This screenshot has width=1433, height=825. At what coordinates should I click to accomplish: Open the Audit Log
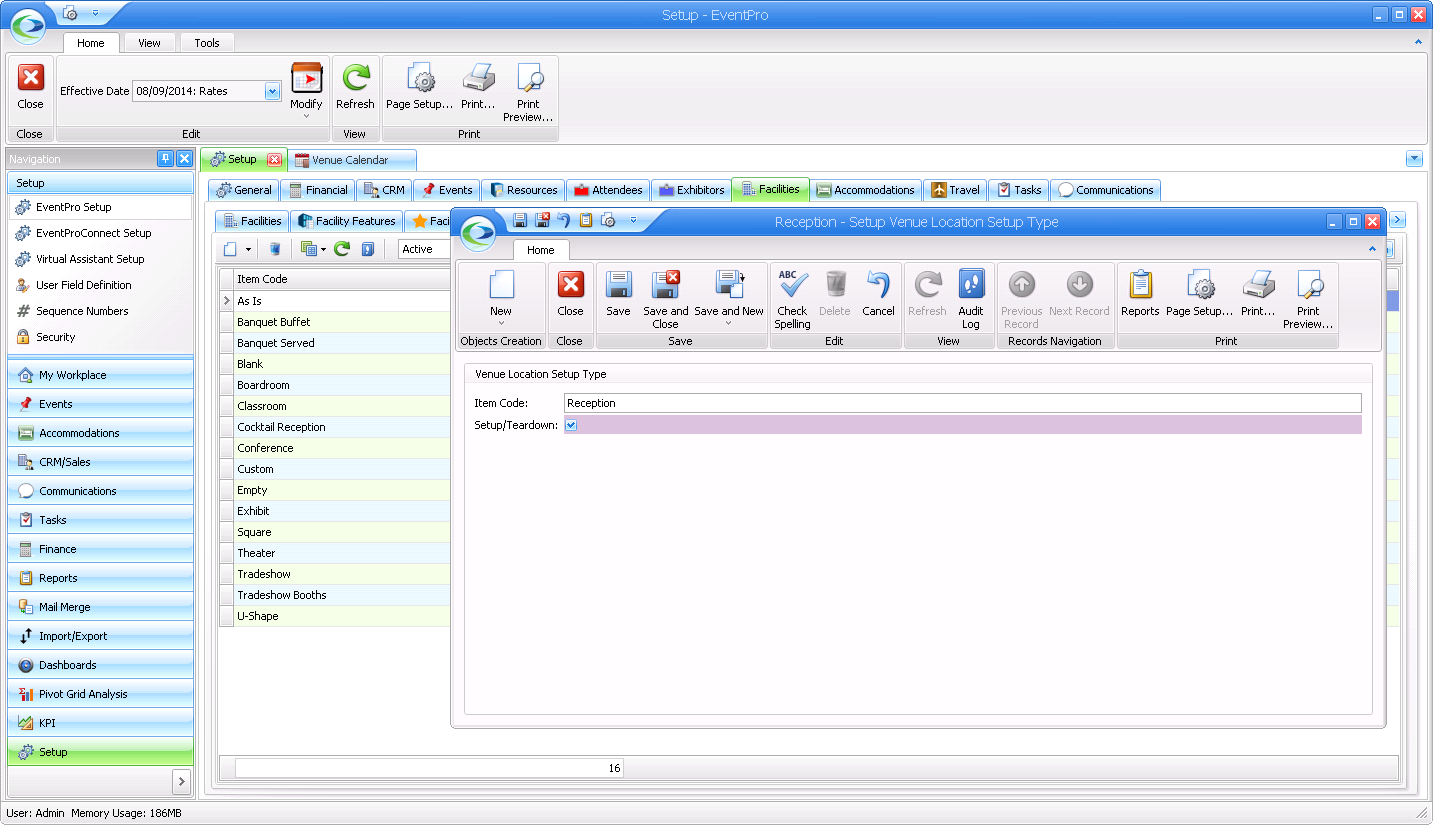[x=970, y=299]
